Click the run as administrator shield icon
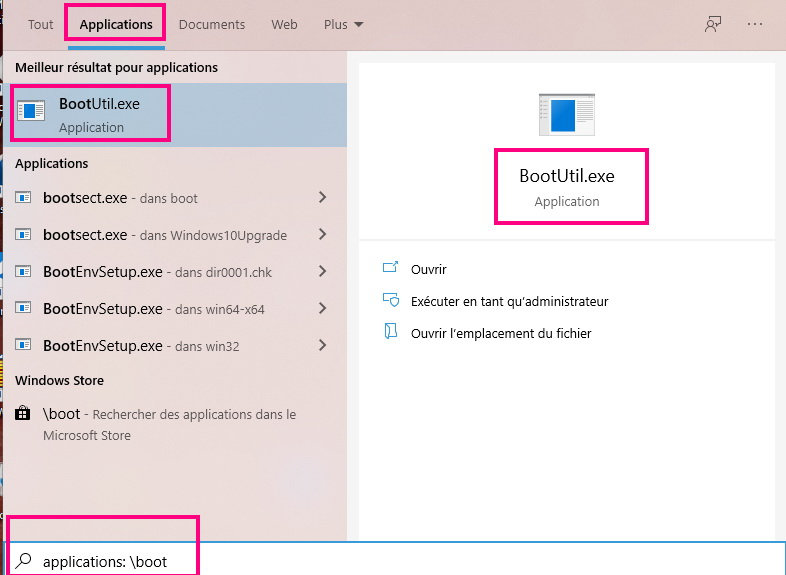This screenshot has width=786, height=575. [x=390, y=301]
